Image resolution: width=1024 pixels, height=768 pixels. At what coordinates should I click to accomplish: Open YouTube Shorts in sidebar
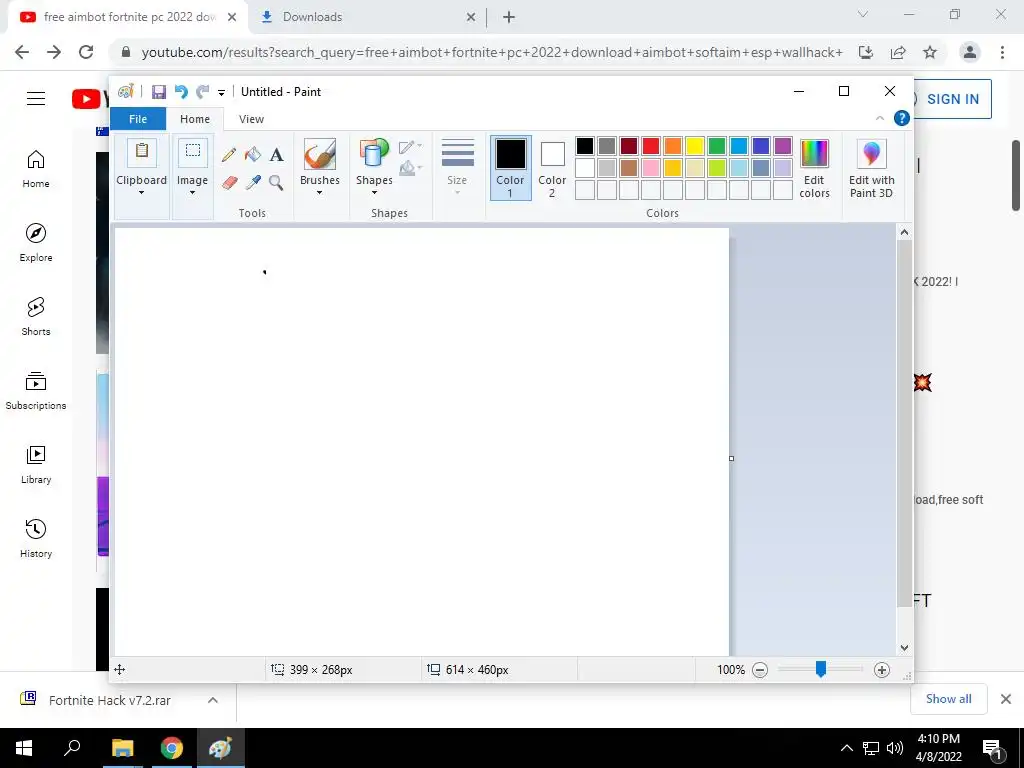(36, 317)
